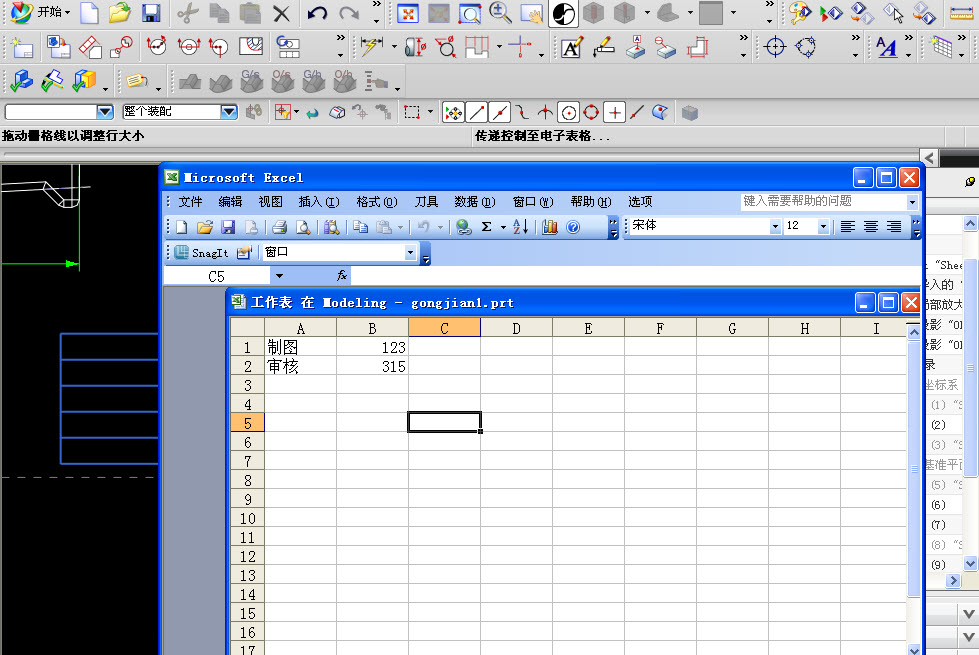Click the hand Pan view icon

tap(531, 14)
